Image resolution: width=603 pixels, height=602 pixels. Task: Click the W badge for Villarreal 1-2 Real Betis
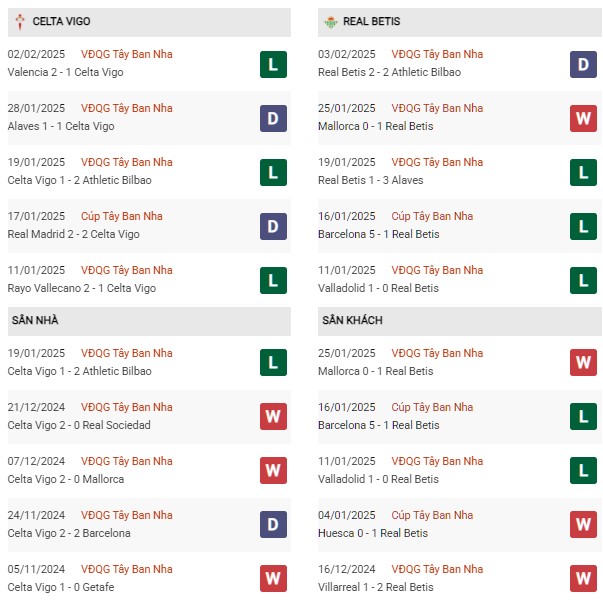583,578
